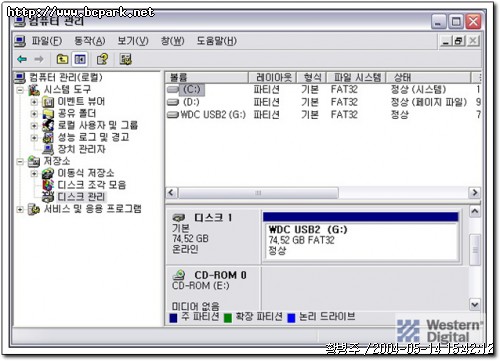Expand the 공유 폴더 node
The image size is (500, 361).
tap(34, 114)
